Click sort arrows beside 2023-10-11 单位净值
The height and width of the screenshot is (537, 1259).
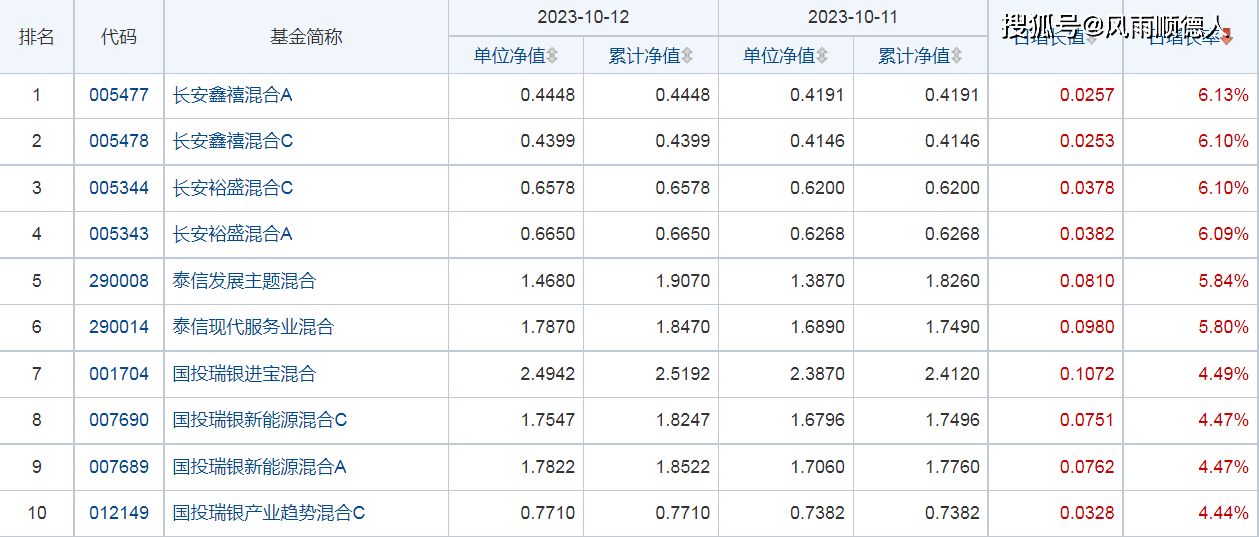821,56
